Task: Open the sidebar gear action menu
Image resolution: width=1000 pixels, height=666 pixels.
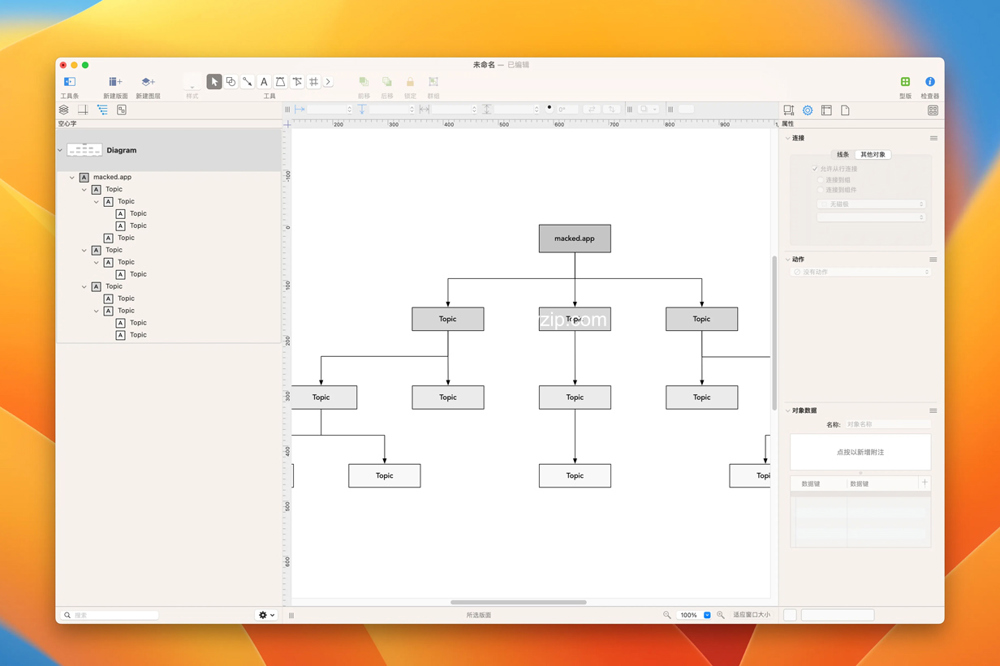Action: coord(266,615)
